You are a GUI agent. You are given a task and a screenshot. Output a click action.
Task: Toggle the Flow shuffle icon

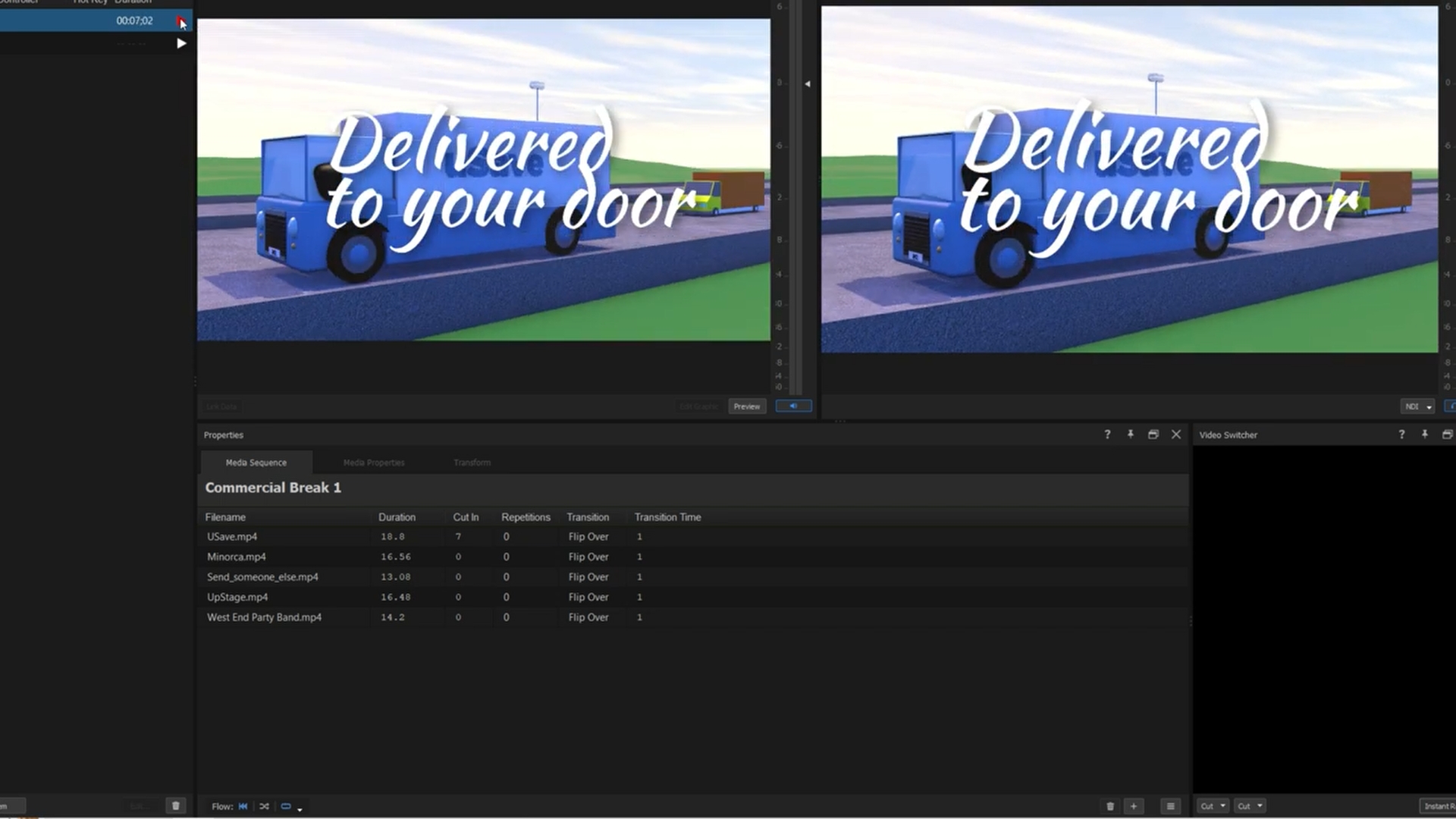(x=264, y=806)
